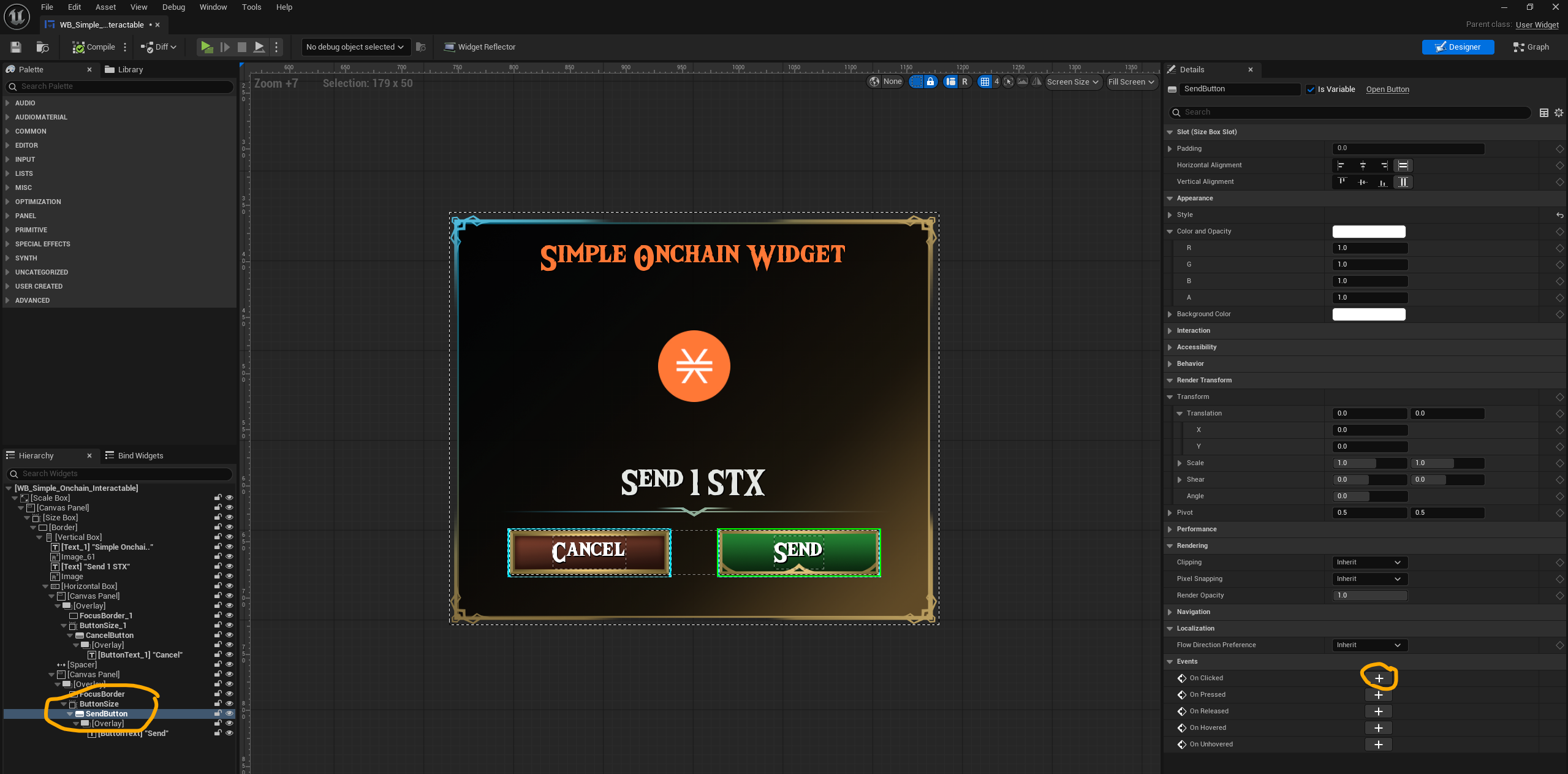Add an On Clicked event binding
Image resolution: width=1568 pixels, height=774 pixels.
tap(1379, 678)
